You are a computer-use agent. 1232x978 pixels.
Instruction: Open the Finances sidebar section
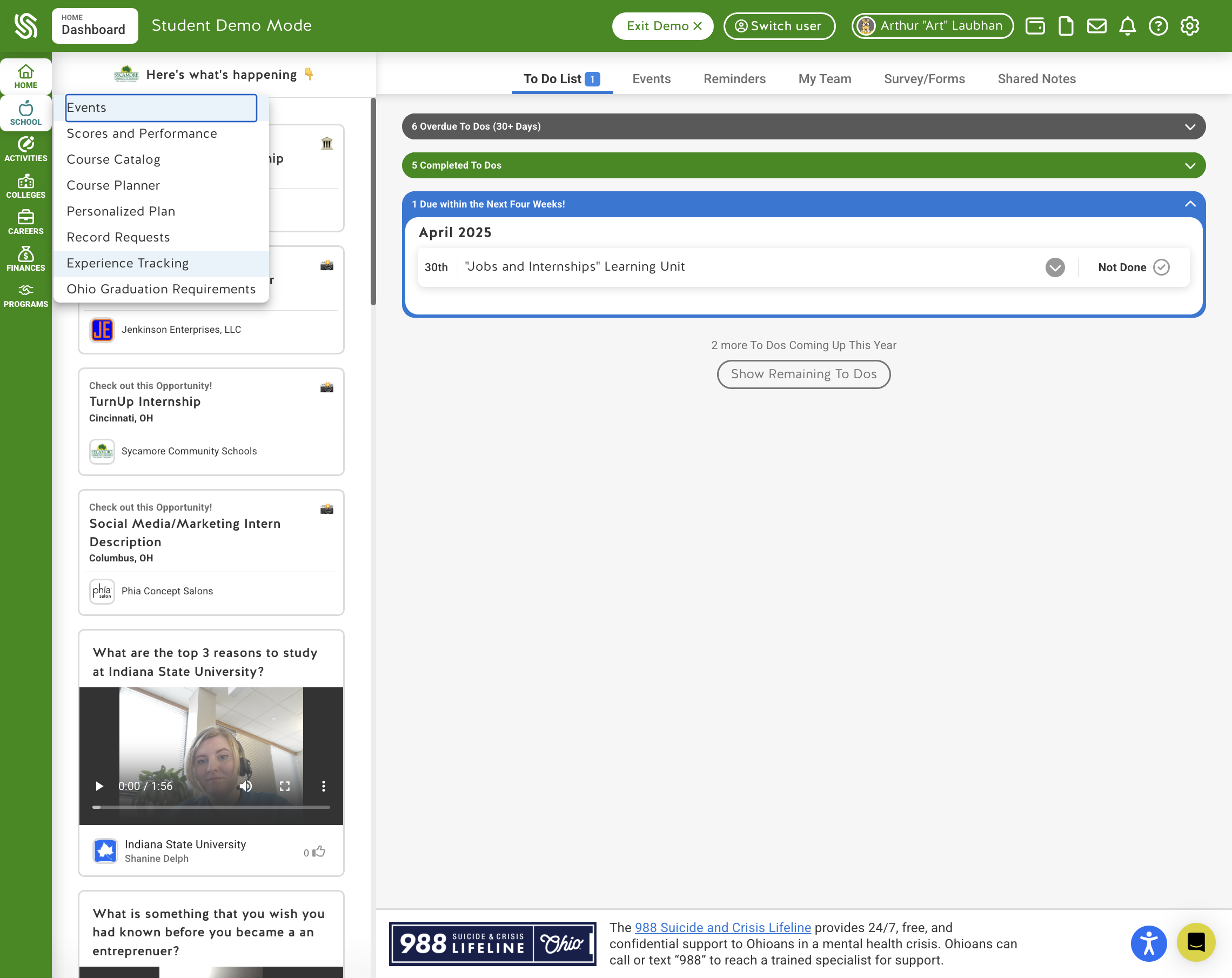coord(26,259)
